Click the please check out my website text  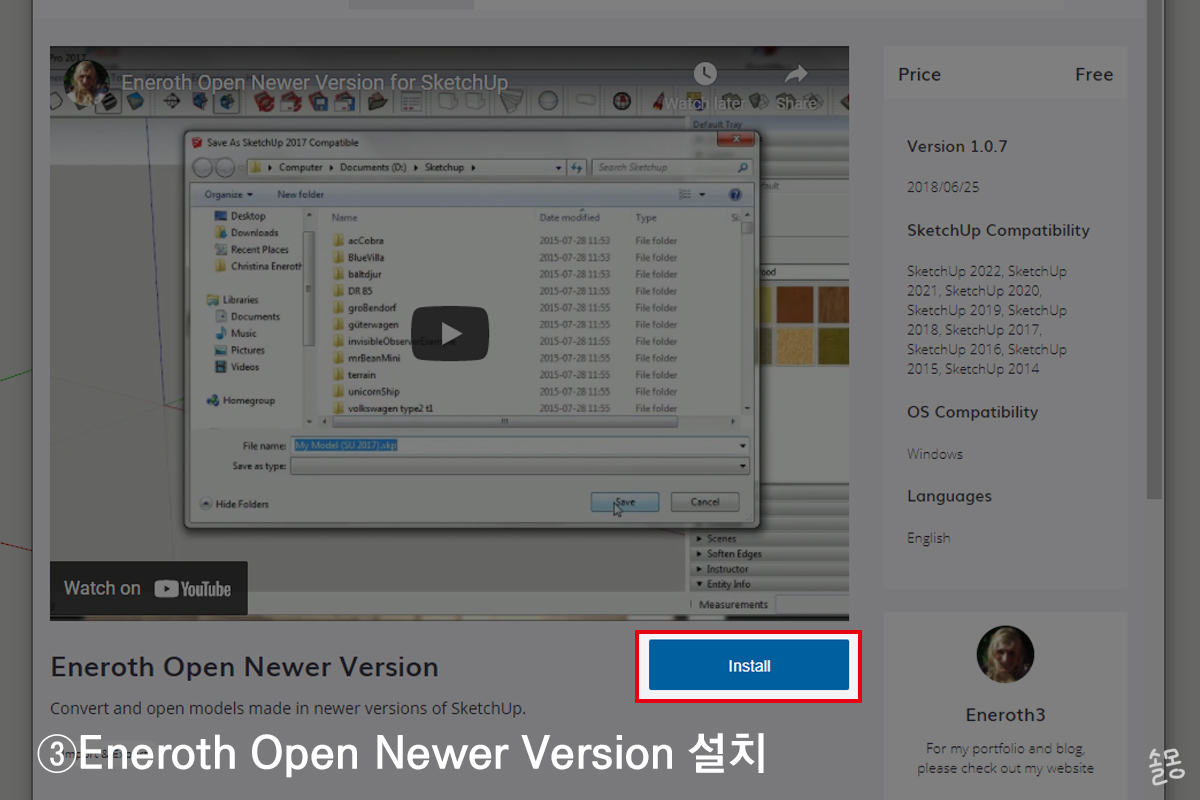click(x=1005, y=769)
